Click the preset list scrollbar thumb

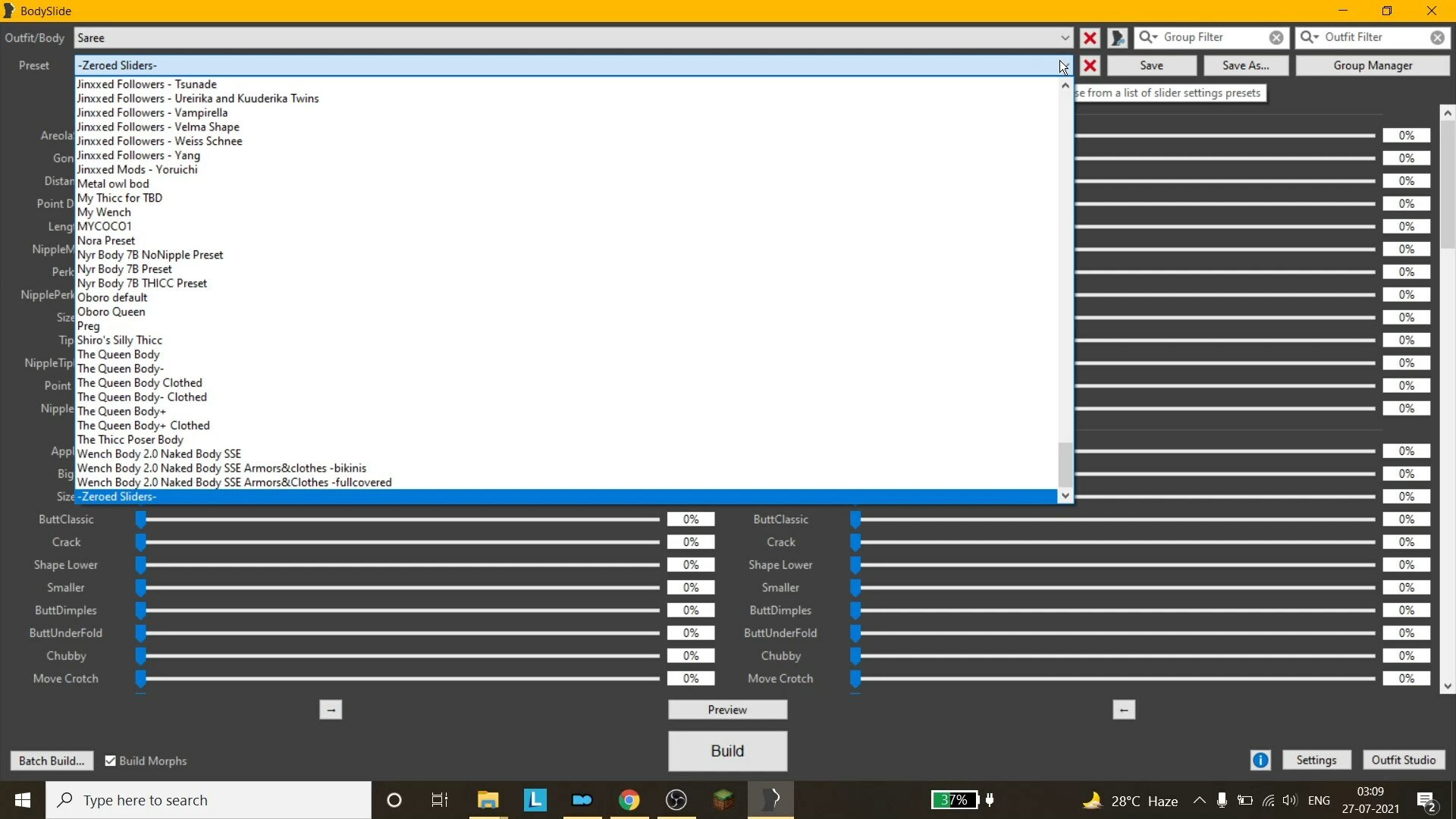click(1065, 463)
